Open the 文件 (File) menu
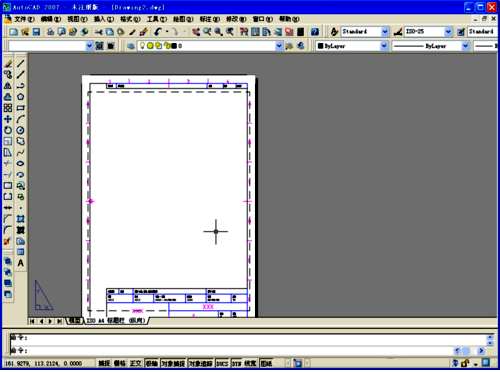The width and height of the screenshot is (500, 372). click(x=24, y=19)
